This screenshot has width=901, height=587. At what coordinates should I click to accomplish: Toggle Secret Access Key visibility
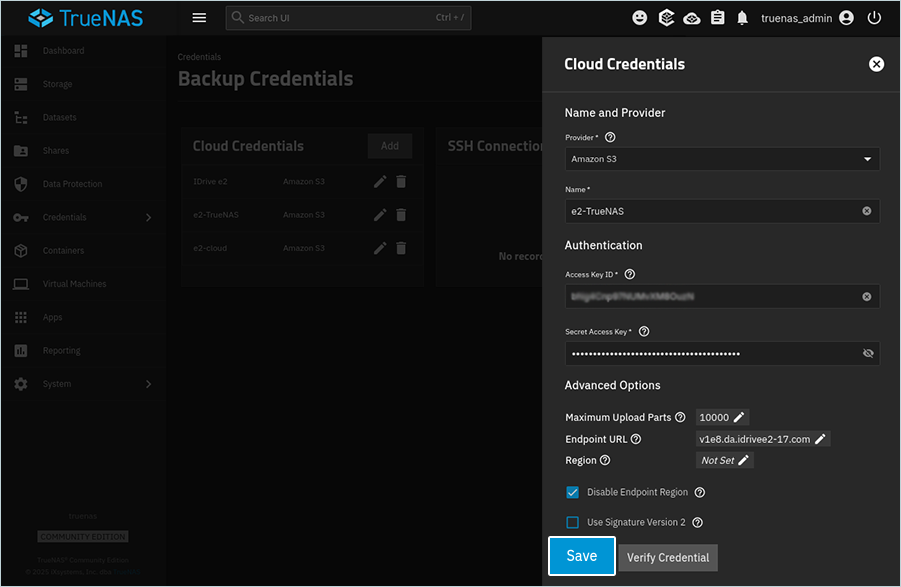click(867, 353)
